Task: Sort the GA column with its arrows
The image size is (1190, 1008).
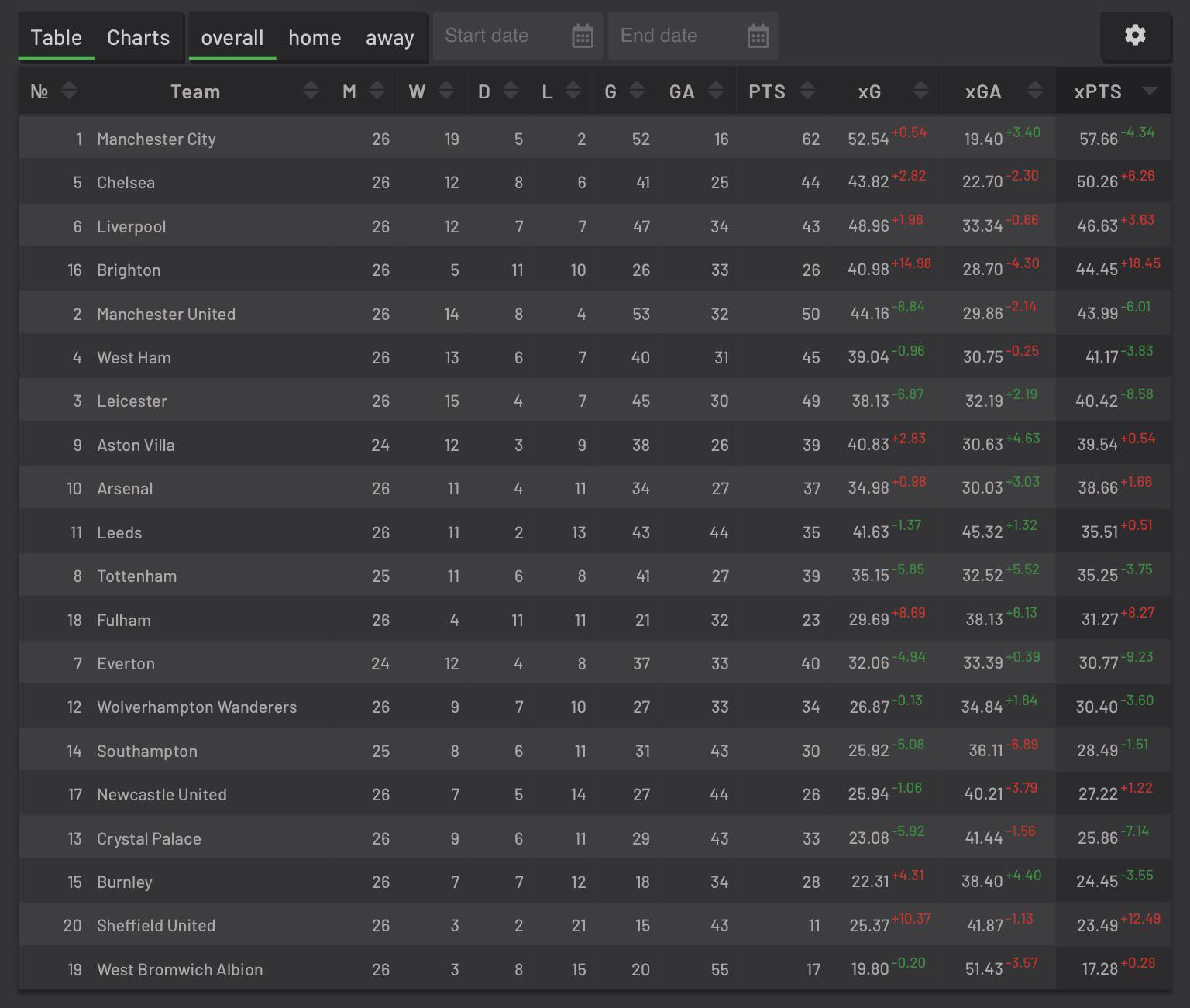Action: [716, 91]
